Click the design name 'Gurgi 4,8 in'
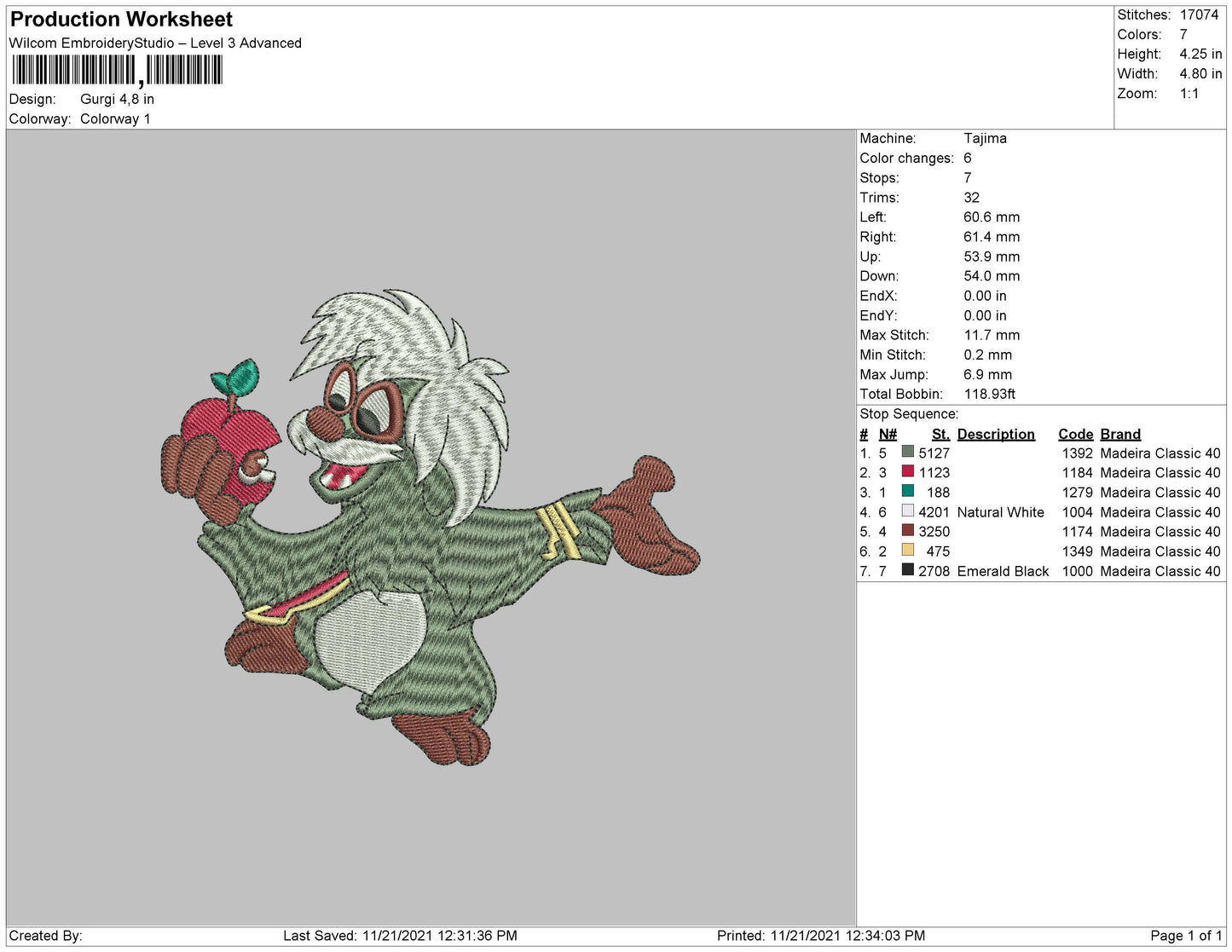The width and height of the screenshot is (1232, 952). [117, 99]
